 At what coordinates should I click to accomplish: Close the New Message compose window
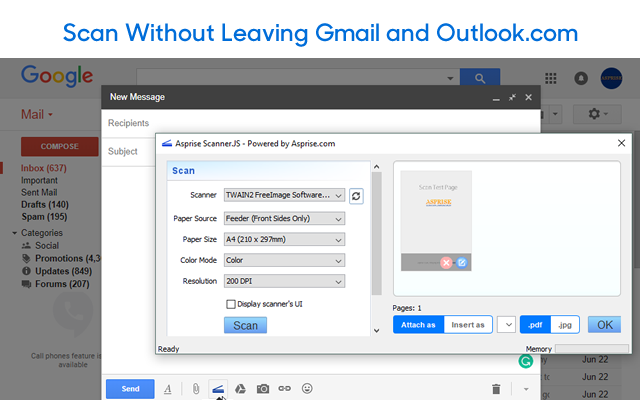pos(529,97)
